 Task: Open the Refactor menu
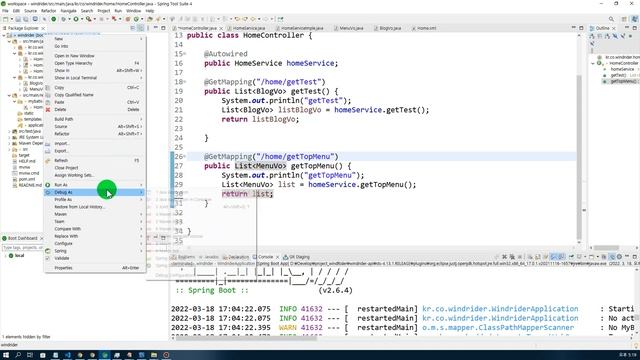click(x=49, y=11)
